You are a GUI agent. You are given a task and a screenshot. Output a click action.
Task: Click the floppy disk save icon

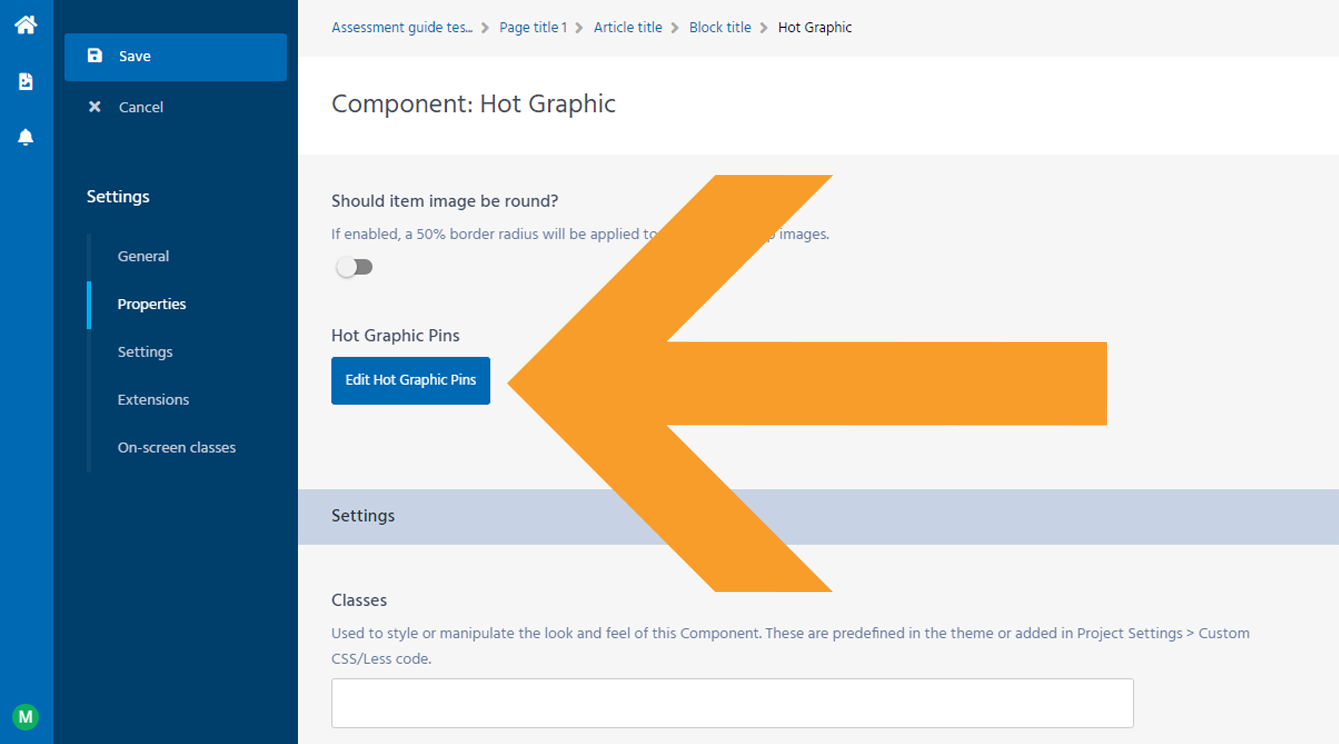[x=95, y=56]
